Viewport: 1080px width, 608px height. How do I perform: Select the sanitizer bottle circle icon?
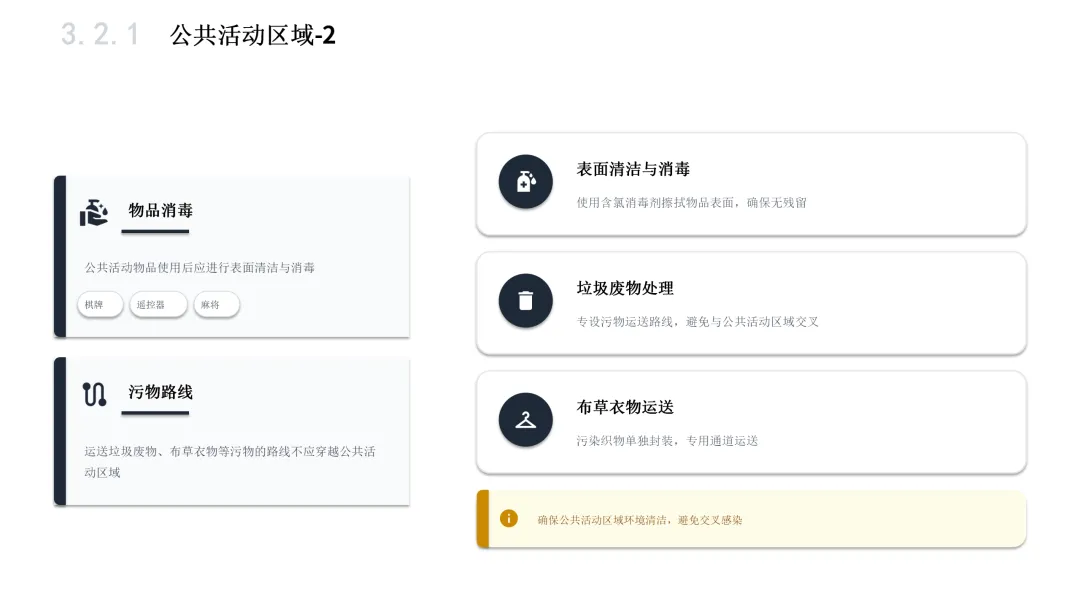[x=526, y=182]
